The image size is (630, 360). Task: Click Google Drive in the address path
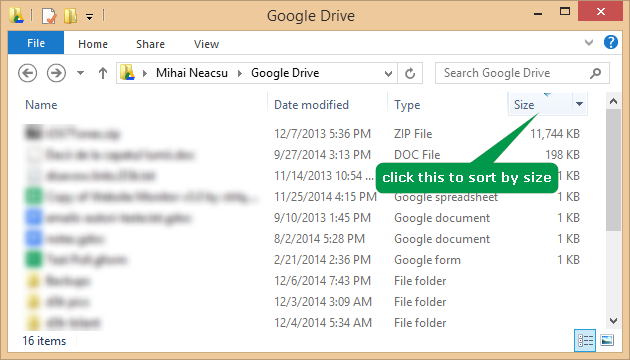click(x=285, y=73)
